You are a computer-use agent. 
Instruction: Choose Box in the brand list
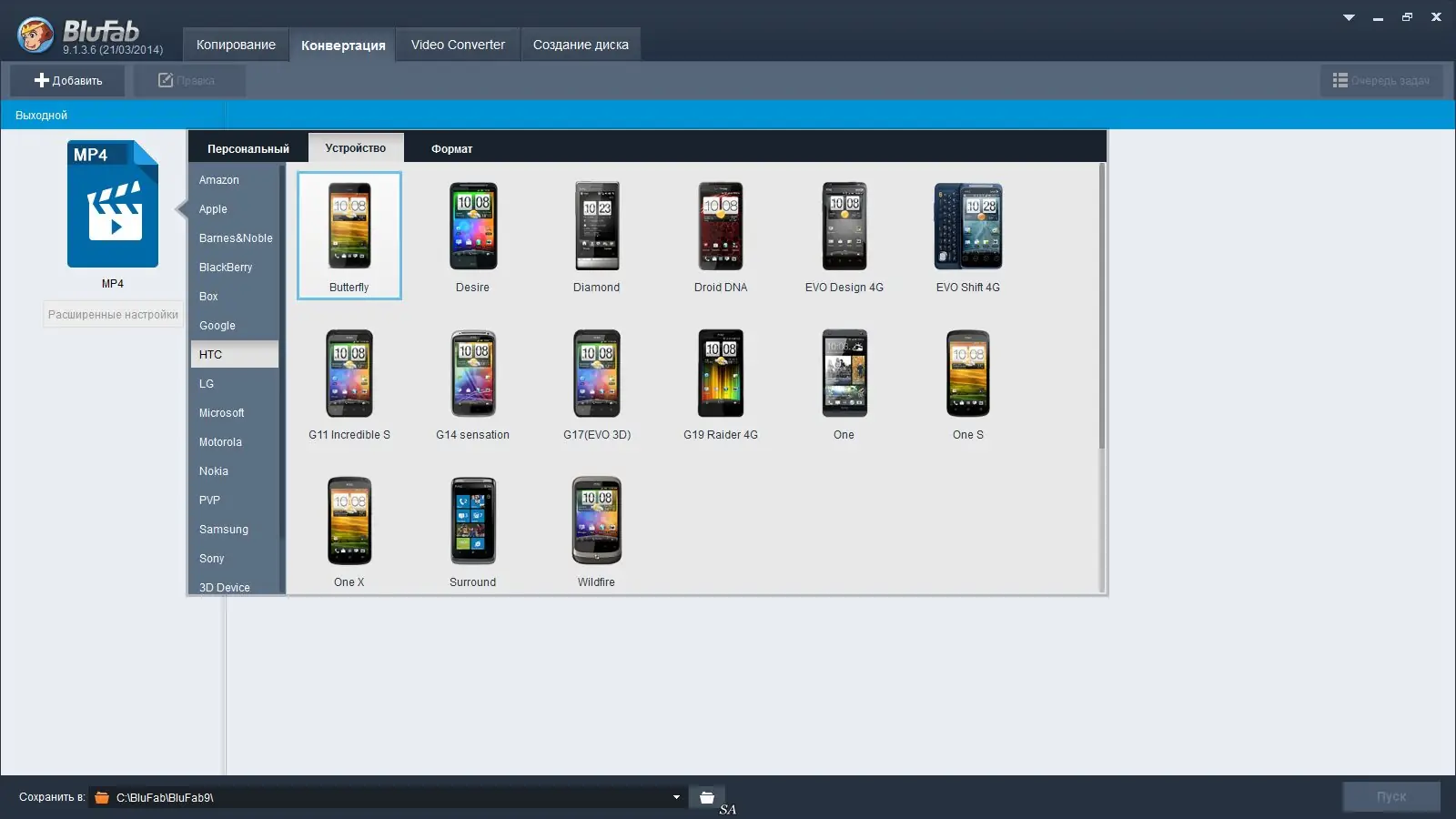click(x=235, y=297)
